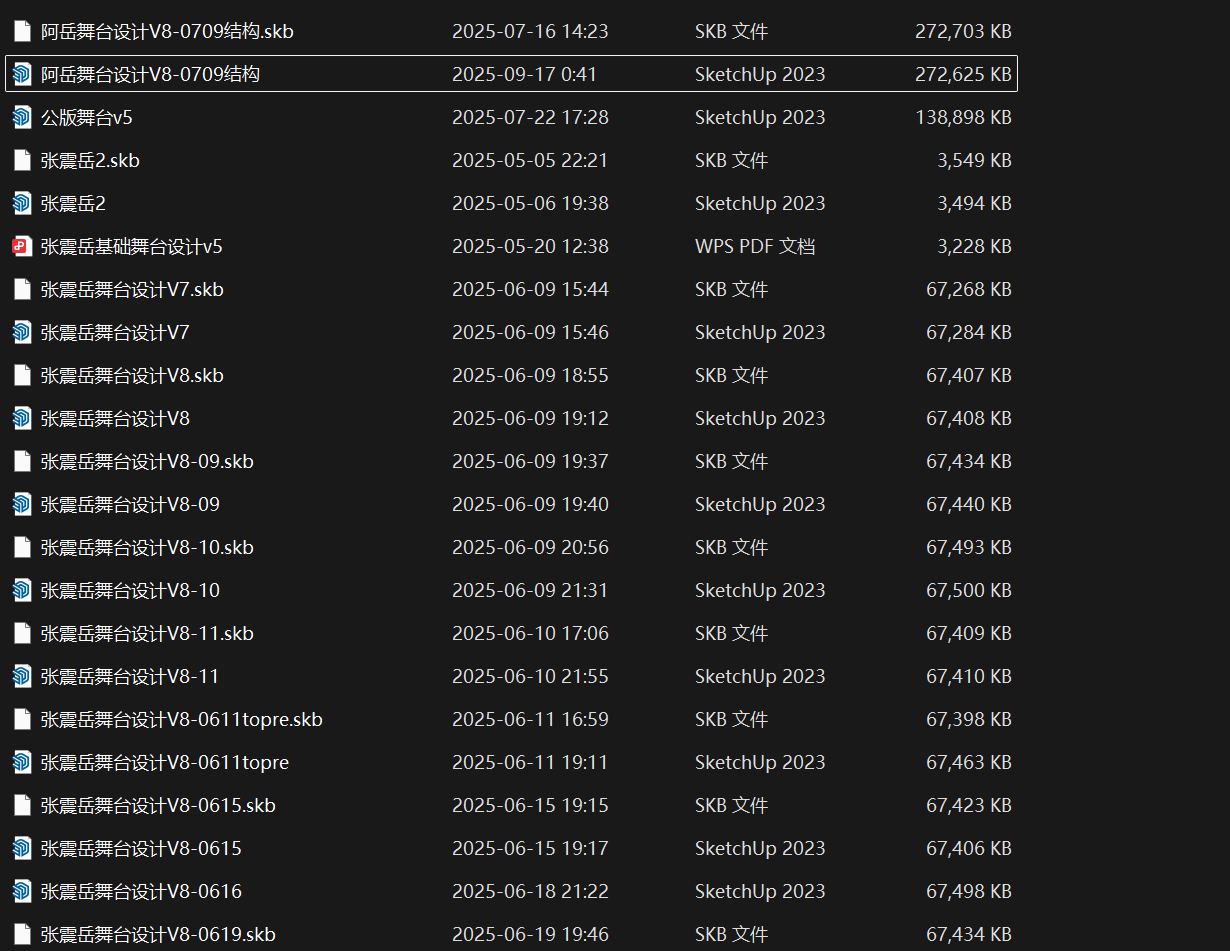Click the SketchUp icon next to 张震岳2
Screen dimensions: 1230x951
click(22, 203)
